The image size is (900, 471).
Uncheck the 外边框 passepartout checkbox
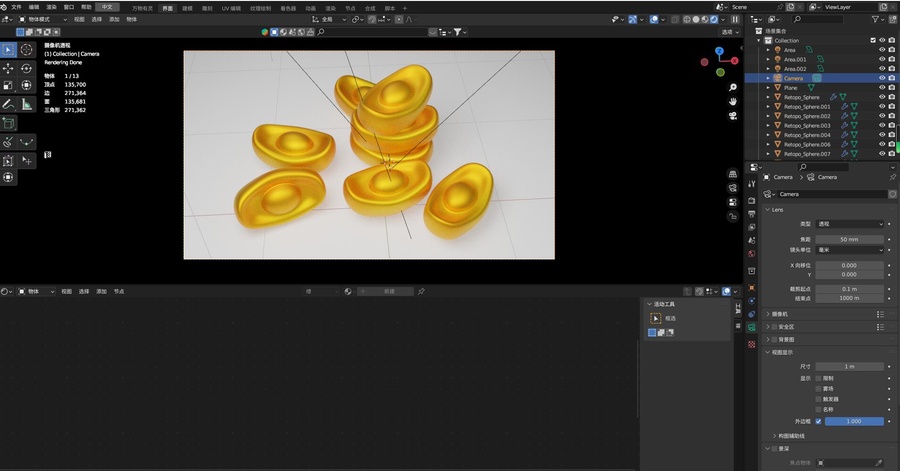818,421
